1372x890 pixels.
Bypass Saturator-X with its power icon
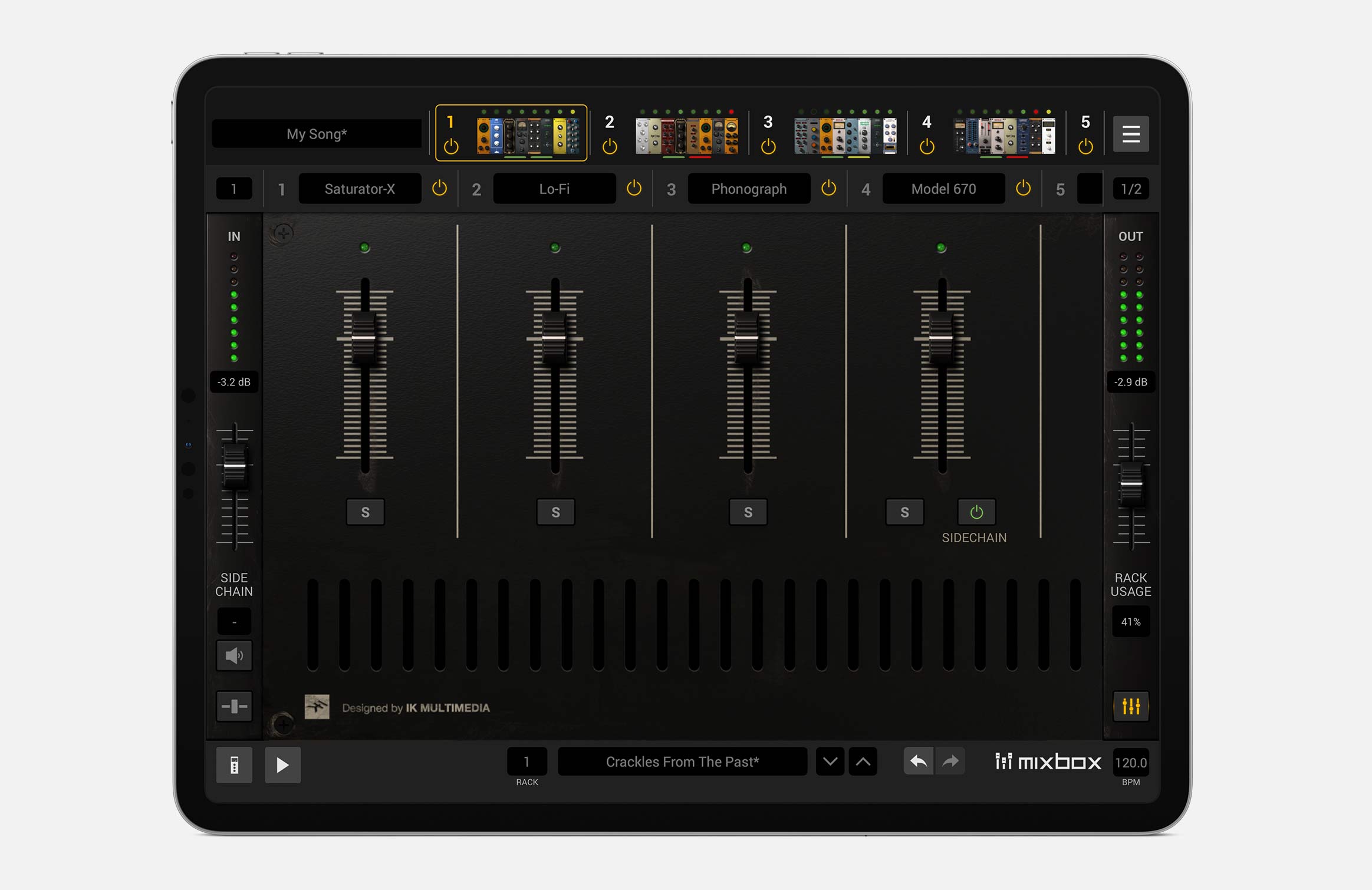coord(439,189)
